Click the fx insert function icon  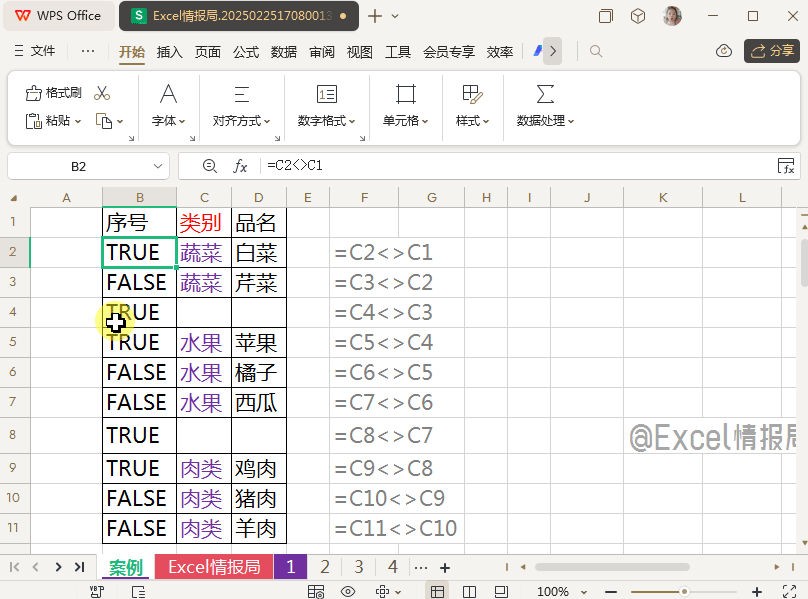[240, 166]
